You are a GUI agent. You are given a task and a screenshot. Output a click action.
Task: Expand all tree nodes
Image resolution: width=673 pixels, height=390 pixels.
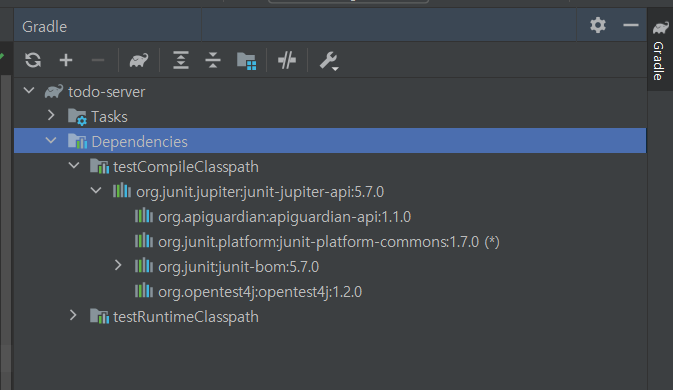pos(181,60)
